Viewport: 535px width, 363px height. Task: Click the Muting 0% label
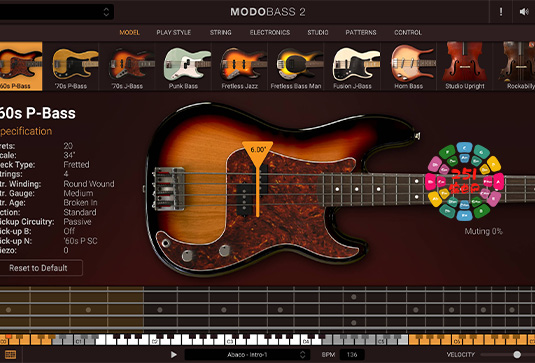(483, 231)
